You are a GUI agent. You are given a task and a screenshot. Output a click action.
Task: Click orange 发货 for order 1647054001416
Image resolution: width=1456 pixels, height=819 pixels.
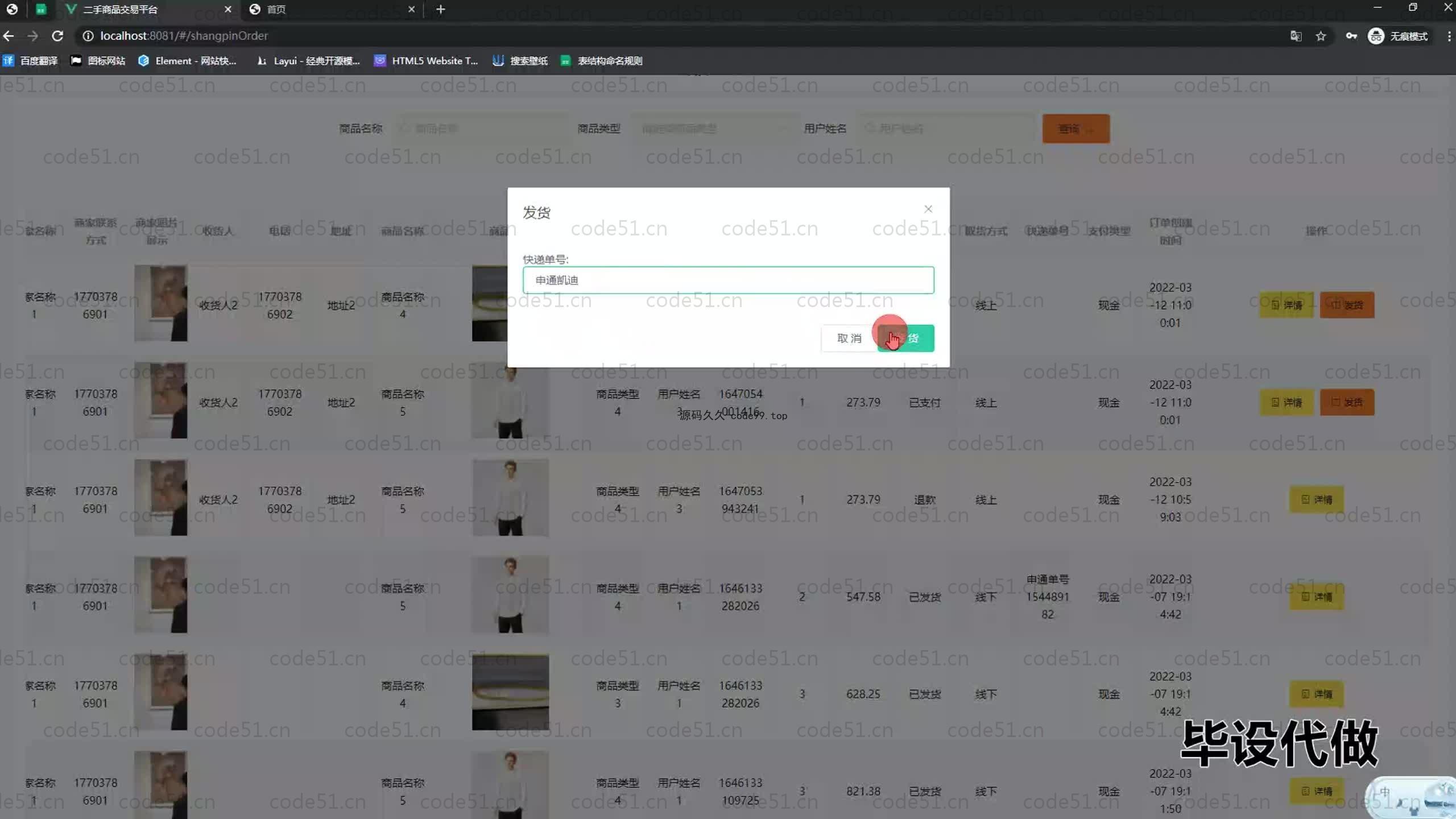tap(1347, 403)
